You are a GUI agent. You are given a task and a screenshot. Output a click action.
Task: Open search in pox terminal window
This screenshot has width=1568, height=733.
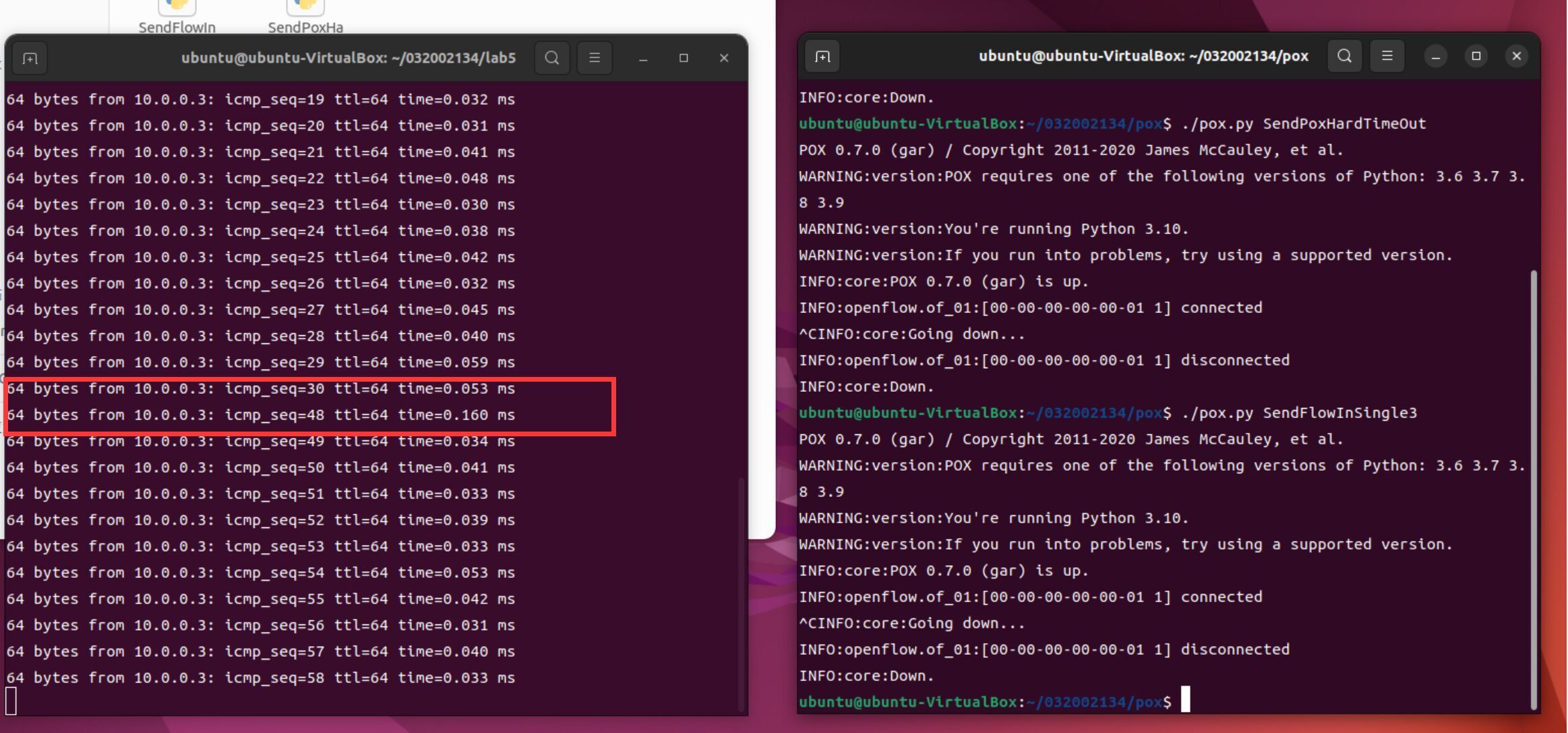[1345, 56]
